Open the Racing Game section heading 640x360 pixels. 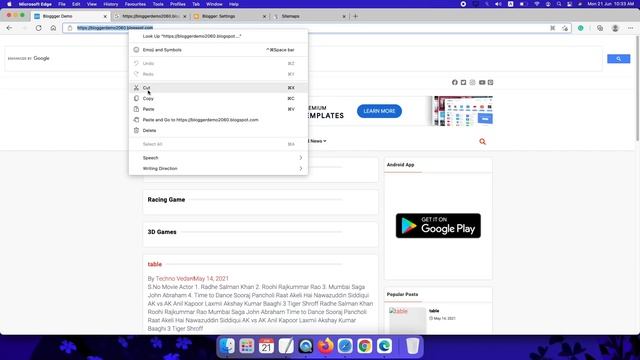[166, 200]
